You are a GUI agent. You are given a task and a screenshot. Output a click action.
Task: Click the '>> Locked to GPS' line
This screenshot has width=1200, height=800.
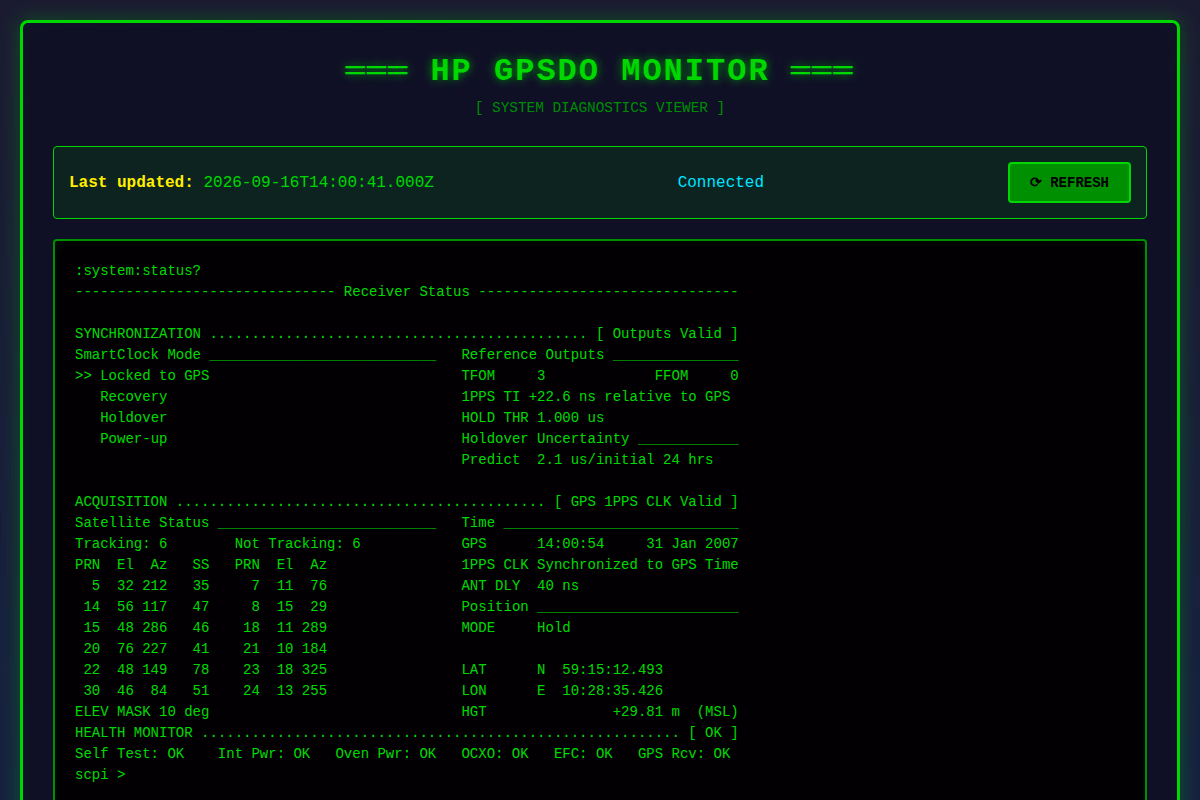142,376
